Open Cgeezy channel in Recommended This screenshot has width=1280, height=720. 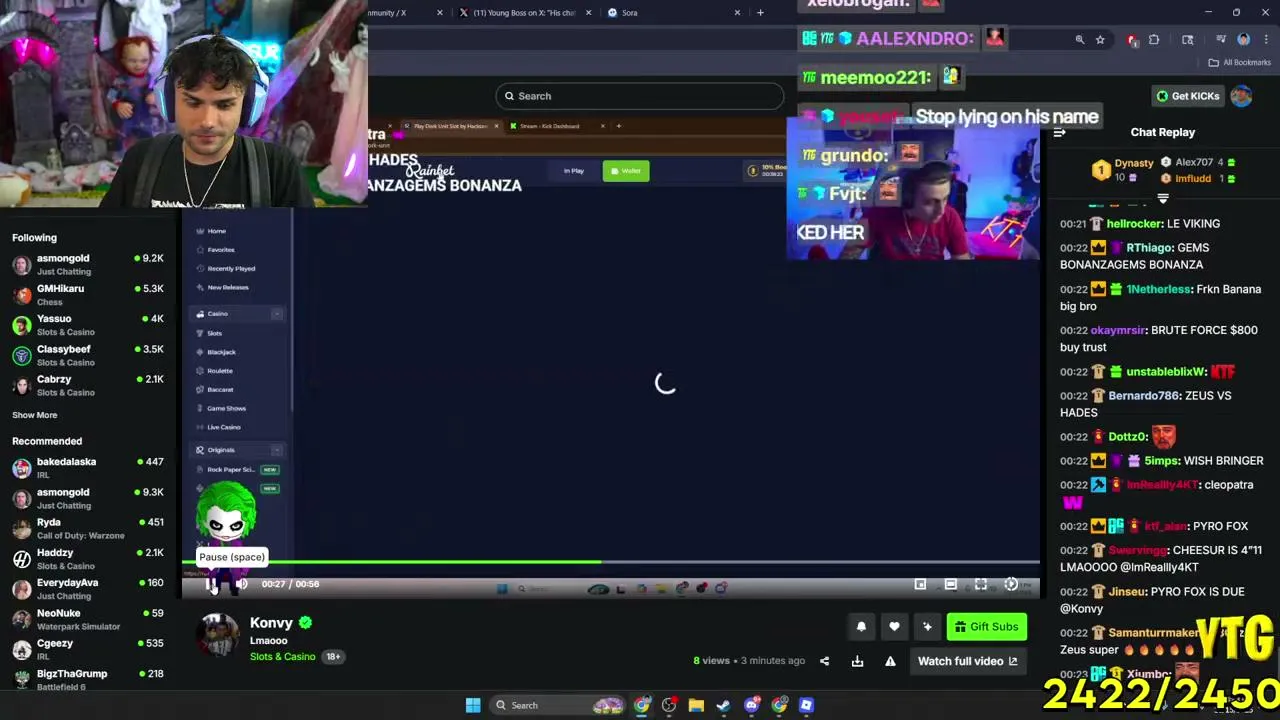click(x=88, y=649)
